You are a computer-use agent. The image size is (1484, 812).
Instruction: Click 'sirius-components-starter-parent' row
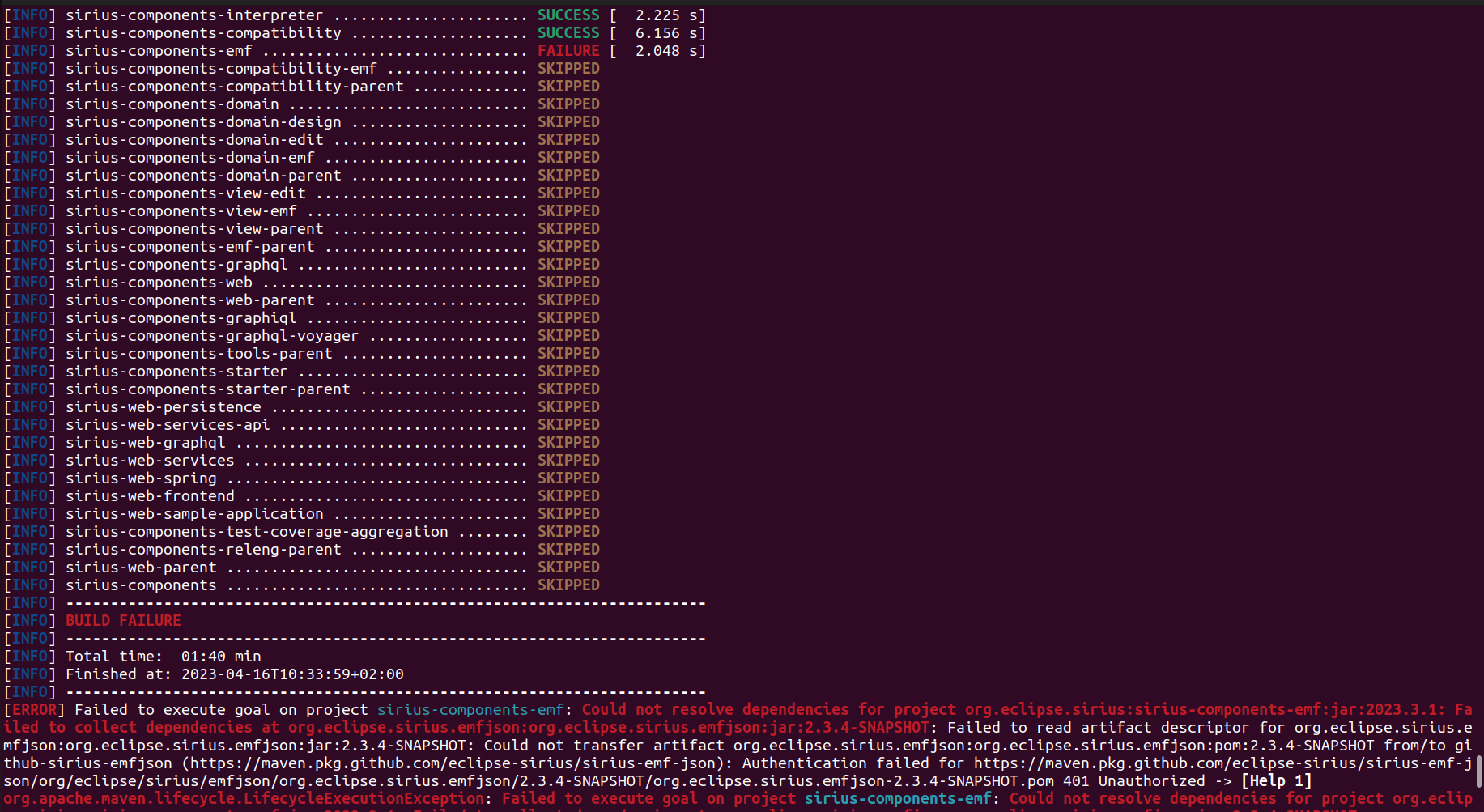coord(301,389)
